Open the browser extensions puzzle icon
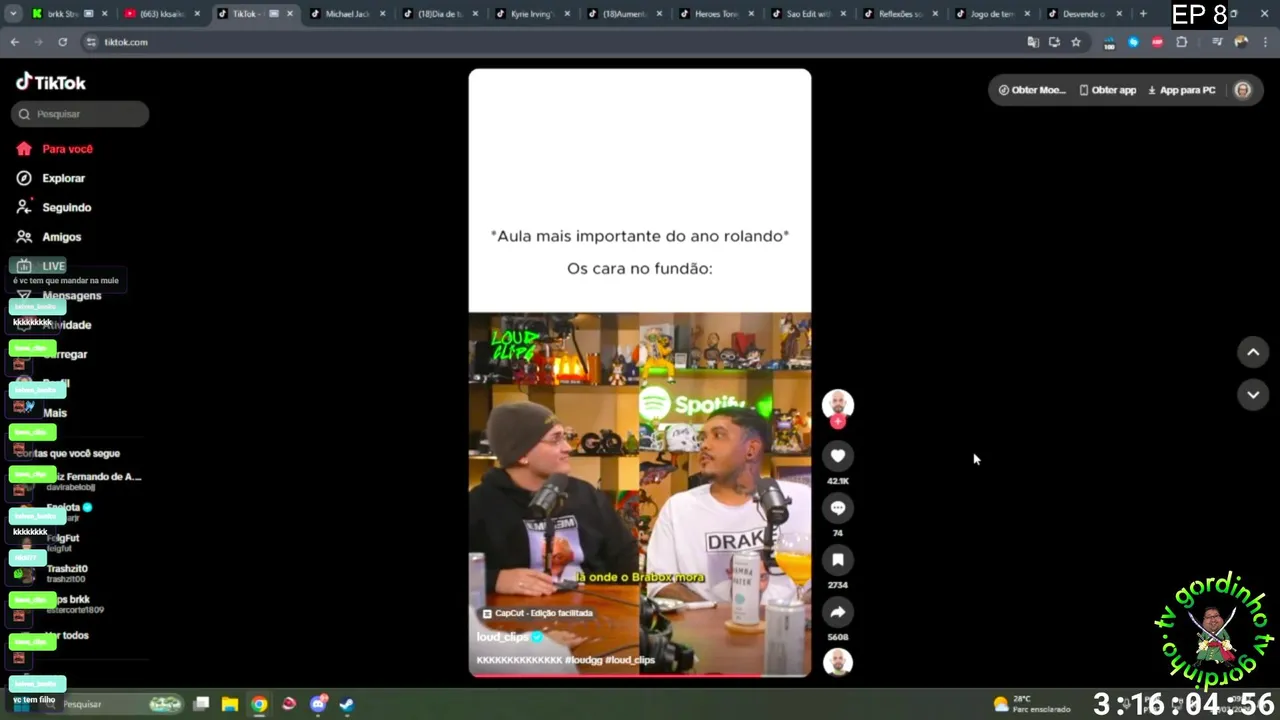The height and width of the screenshot is (720, 1280). pyautogui.click(x=1182, y=42)
